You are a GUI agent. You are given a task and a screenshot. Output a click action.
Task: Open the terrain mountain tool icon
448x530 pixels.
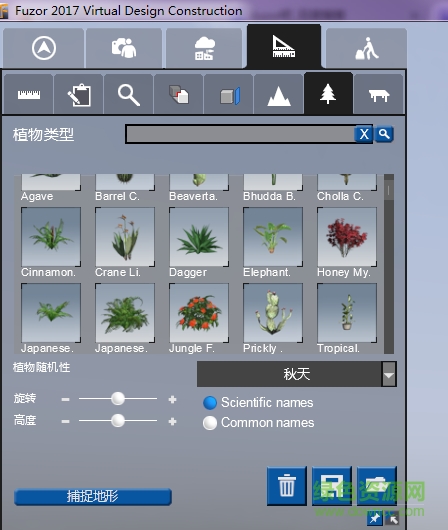[x=279, y=94]
